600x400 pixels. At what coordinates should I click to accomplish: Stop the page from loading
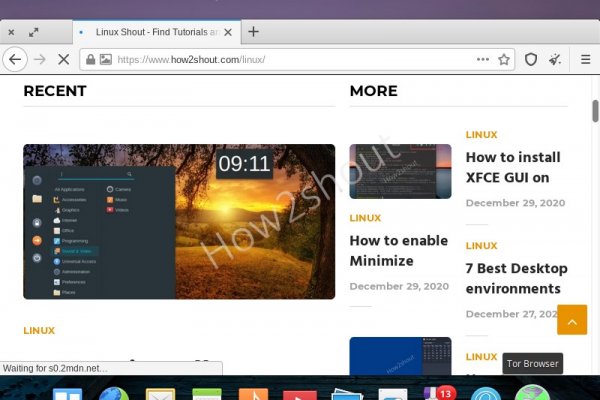[x=63, y=60]
